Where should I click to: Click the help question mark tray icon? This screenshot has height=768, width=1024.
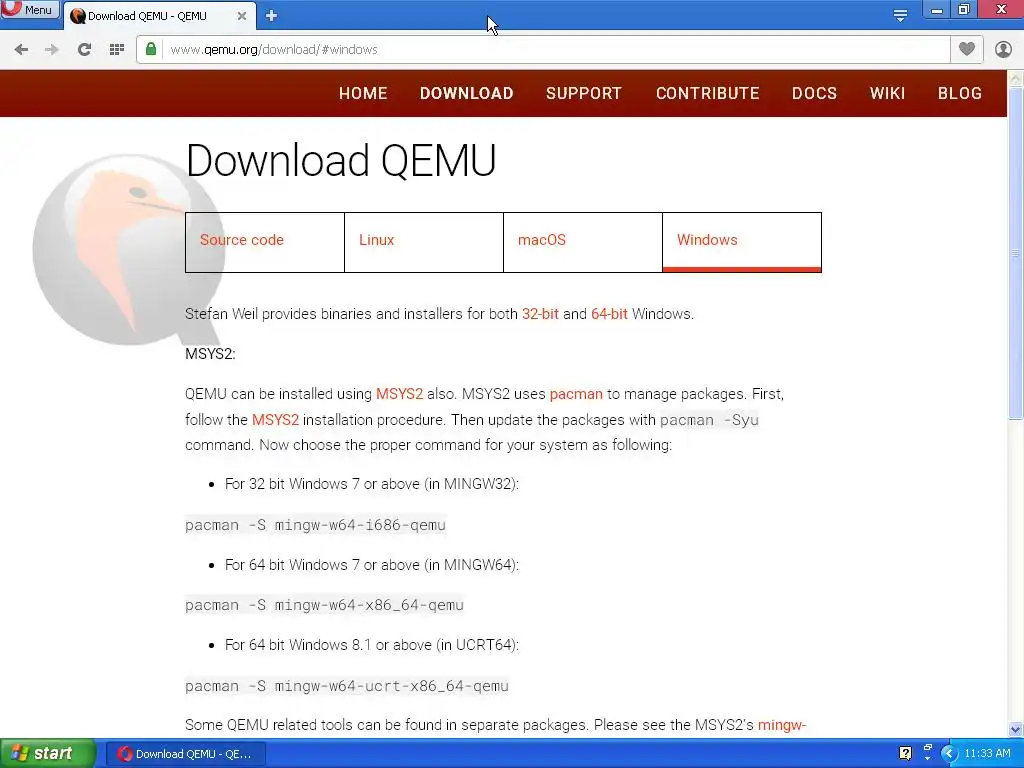905,754
